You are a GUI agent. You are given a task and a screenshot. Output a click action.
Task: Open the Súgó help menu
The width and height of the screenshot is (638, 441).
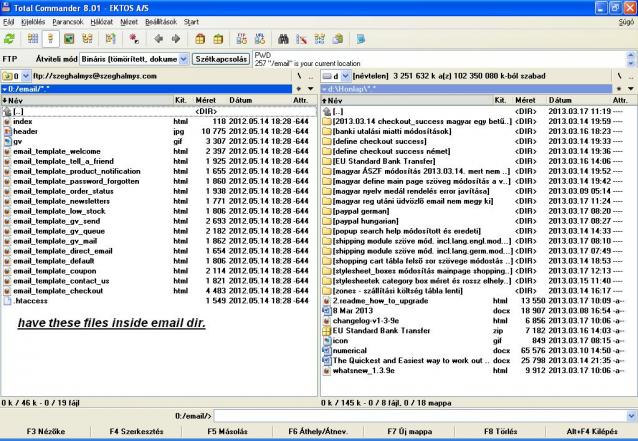pos(626,22)
